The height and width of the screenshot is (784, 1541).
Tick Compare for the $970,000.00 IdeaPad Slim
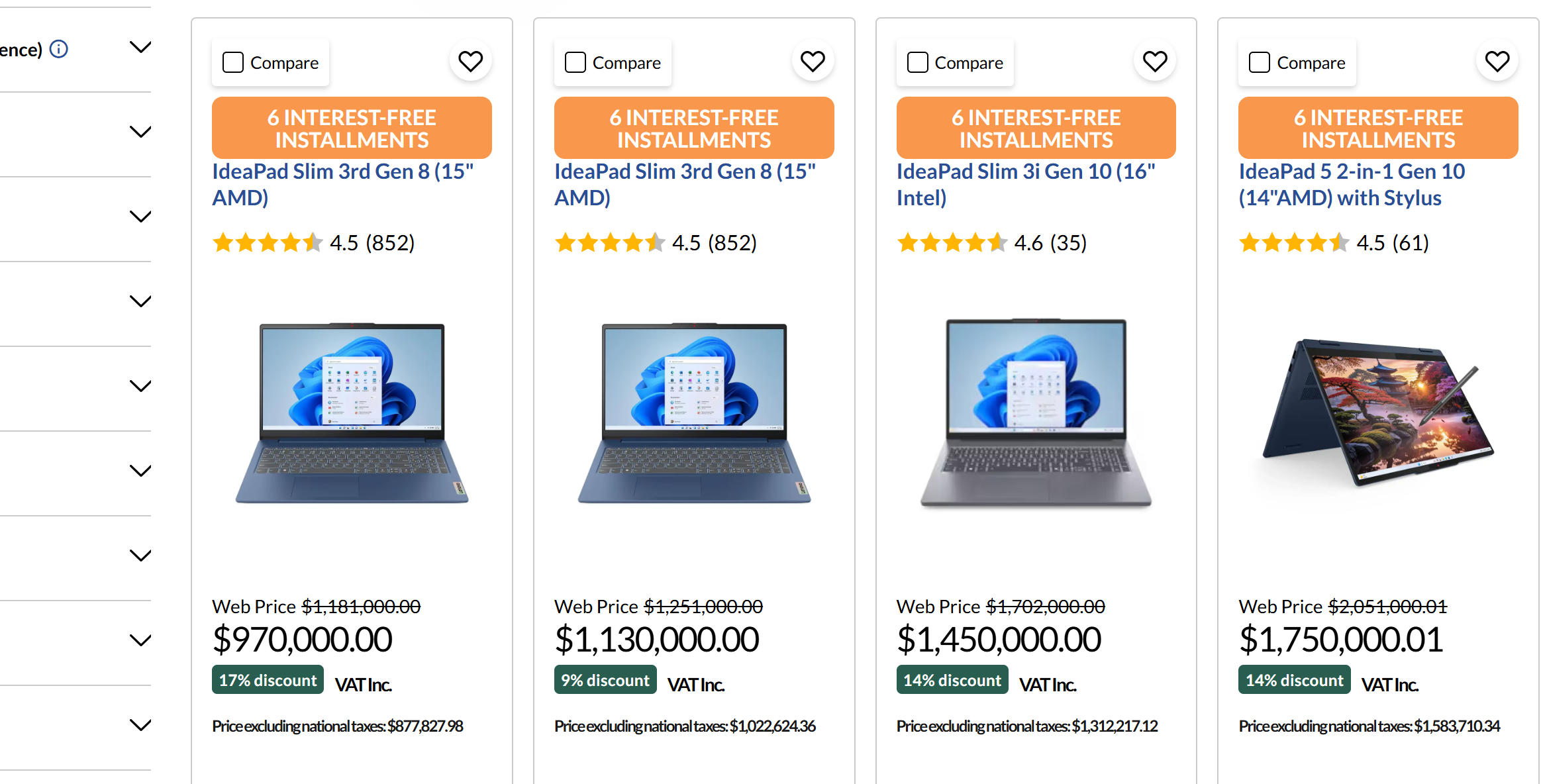(233, 63)
